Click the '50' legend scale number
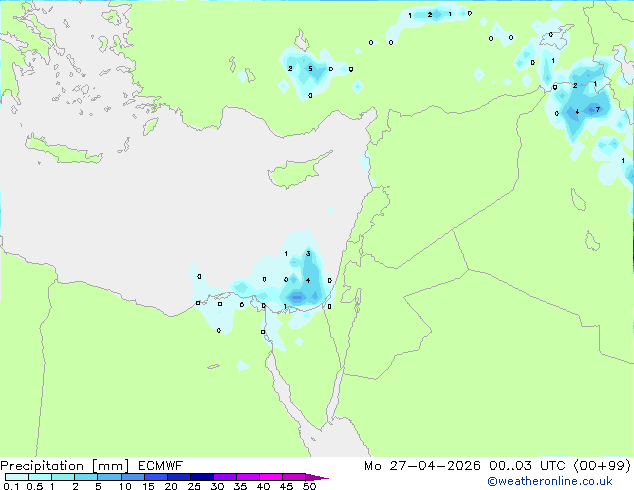The image size is (634, 490). (x=309, y=486)
